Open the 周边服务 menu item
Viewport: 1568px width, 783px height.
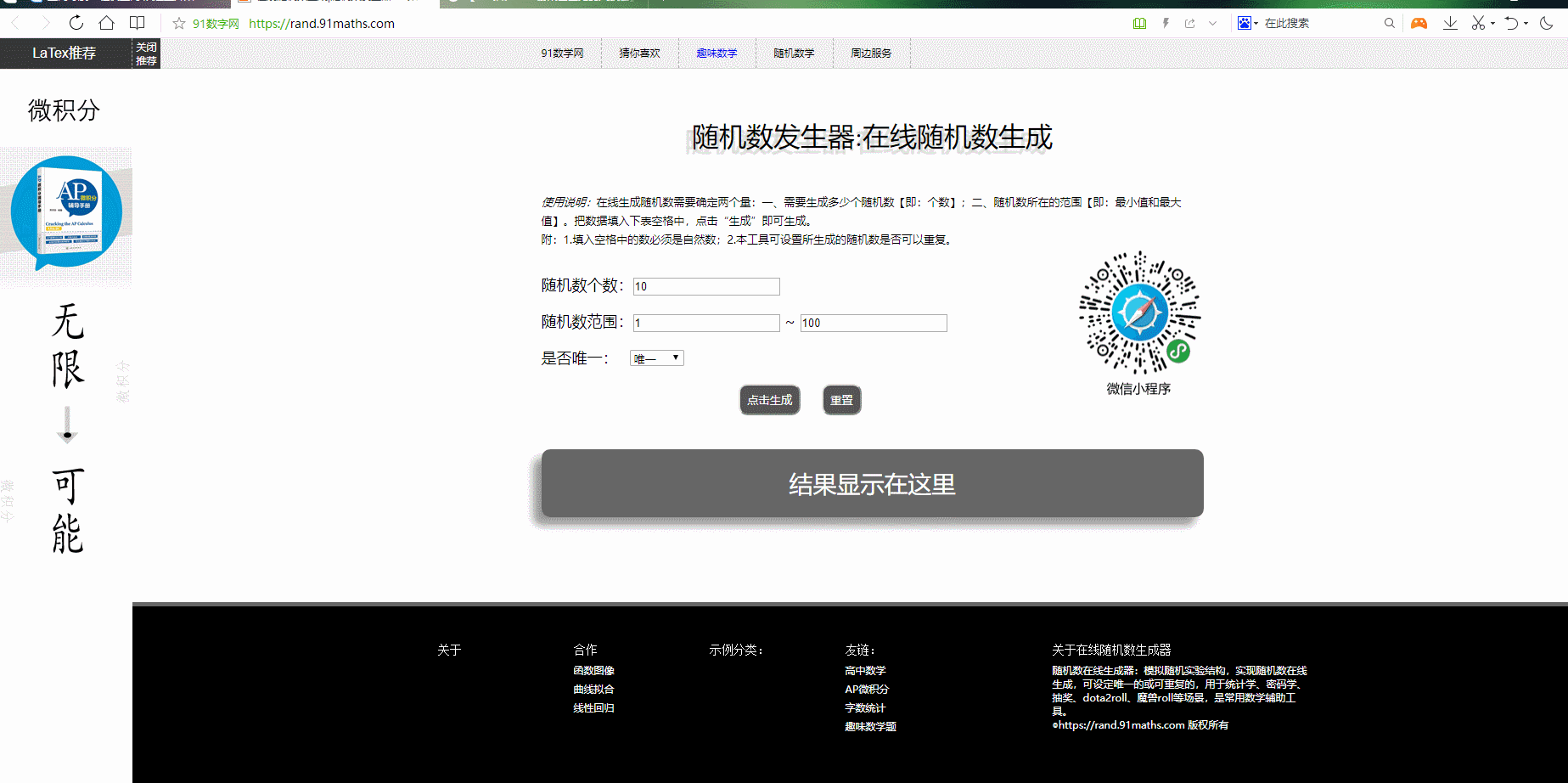pos(871,53)
